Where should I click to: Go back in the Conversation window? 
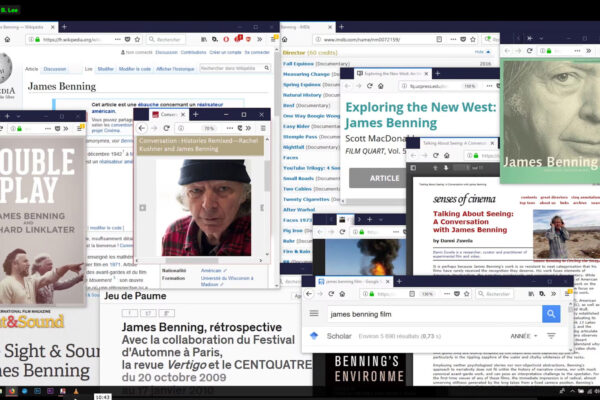[142, 128]
